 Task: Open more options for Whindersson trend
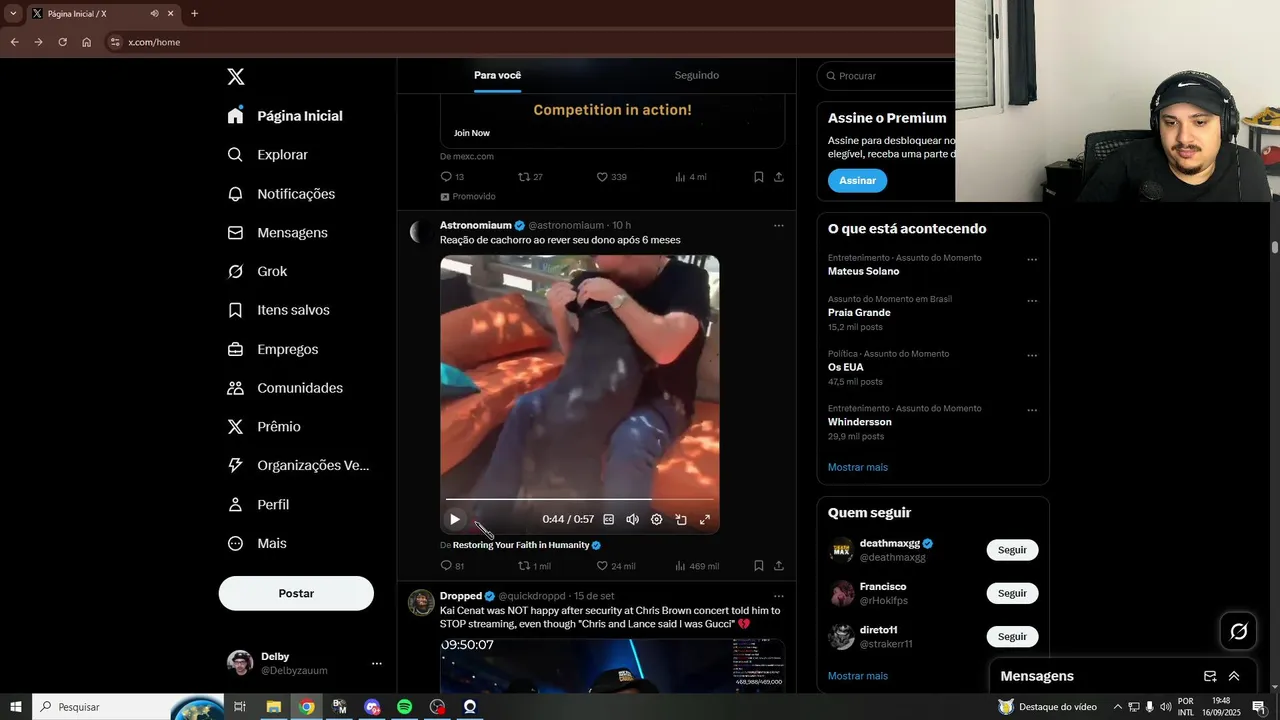(x=1032, y=410)
